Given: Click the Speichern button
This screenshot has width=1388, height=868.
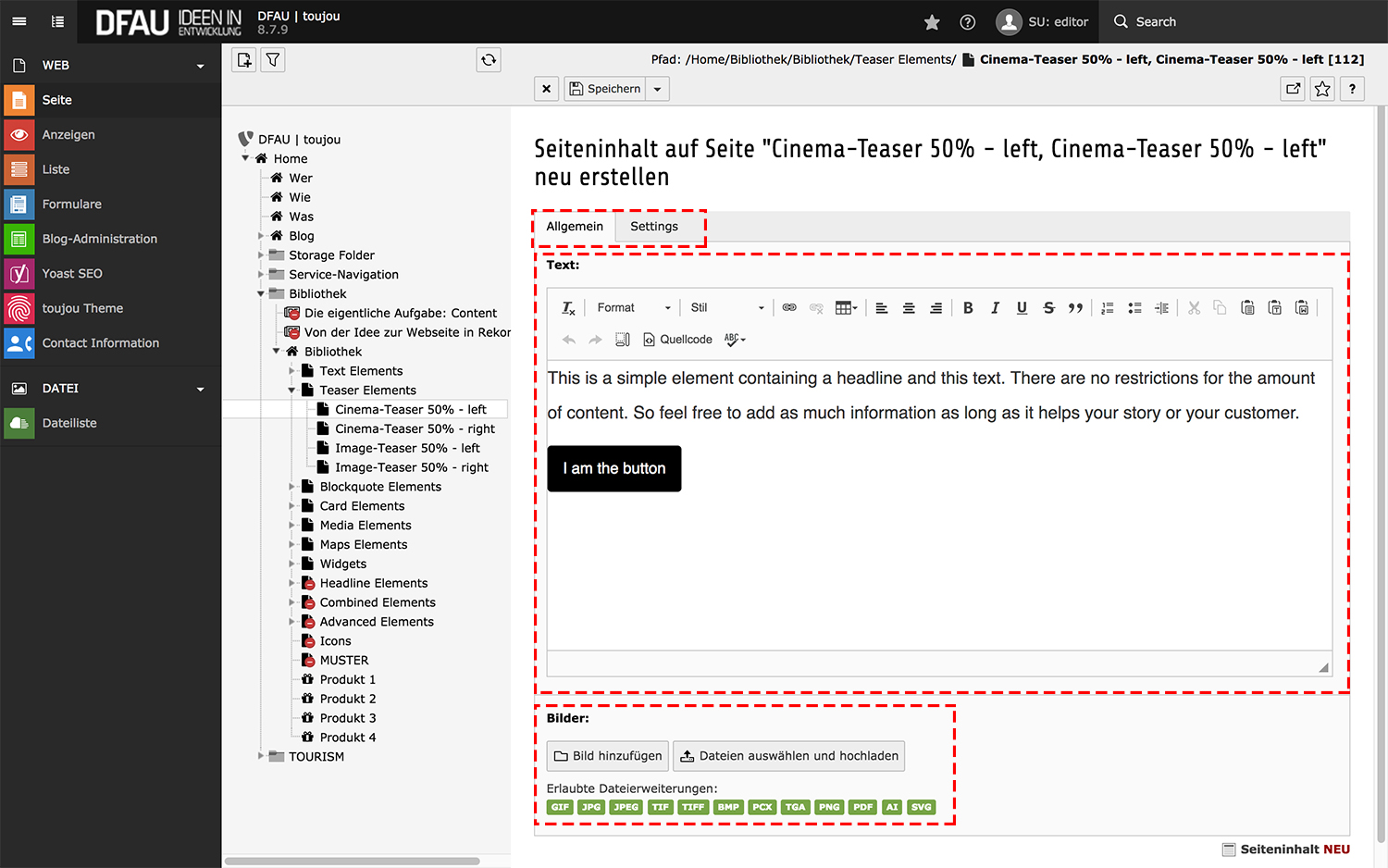Looking at the screenshot, I should coord(605,89).
